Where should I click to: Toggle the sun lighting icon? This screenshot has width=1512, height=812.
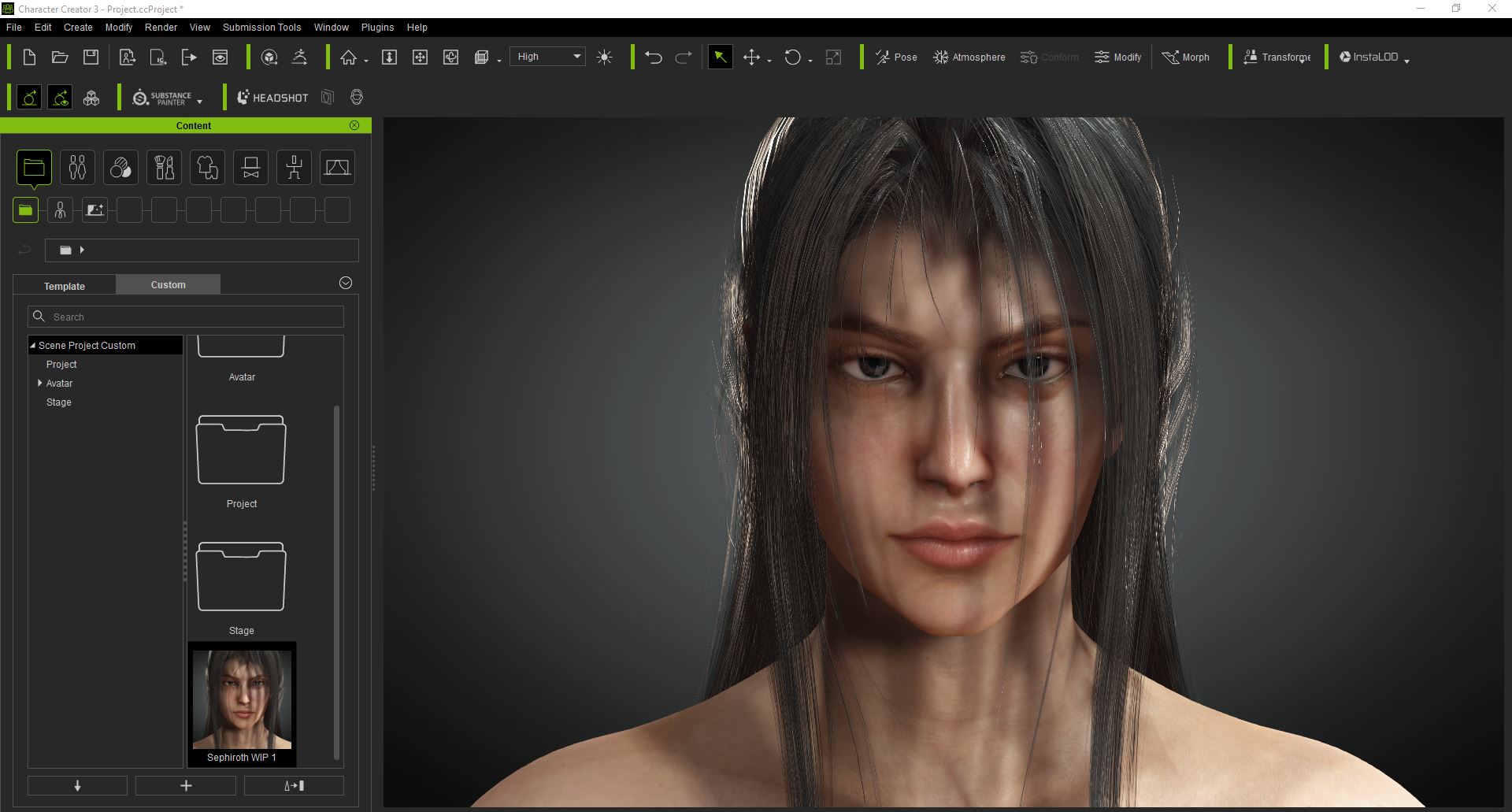pos(605,57)
